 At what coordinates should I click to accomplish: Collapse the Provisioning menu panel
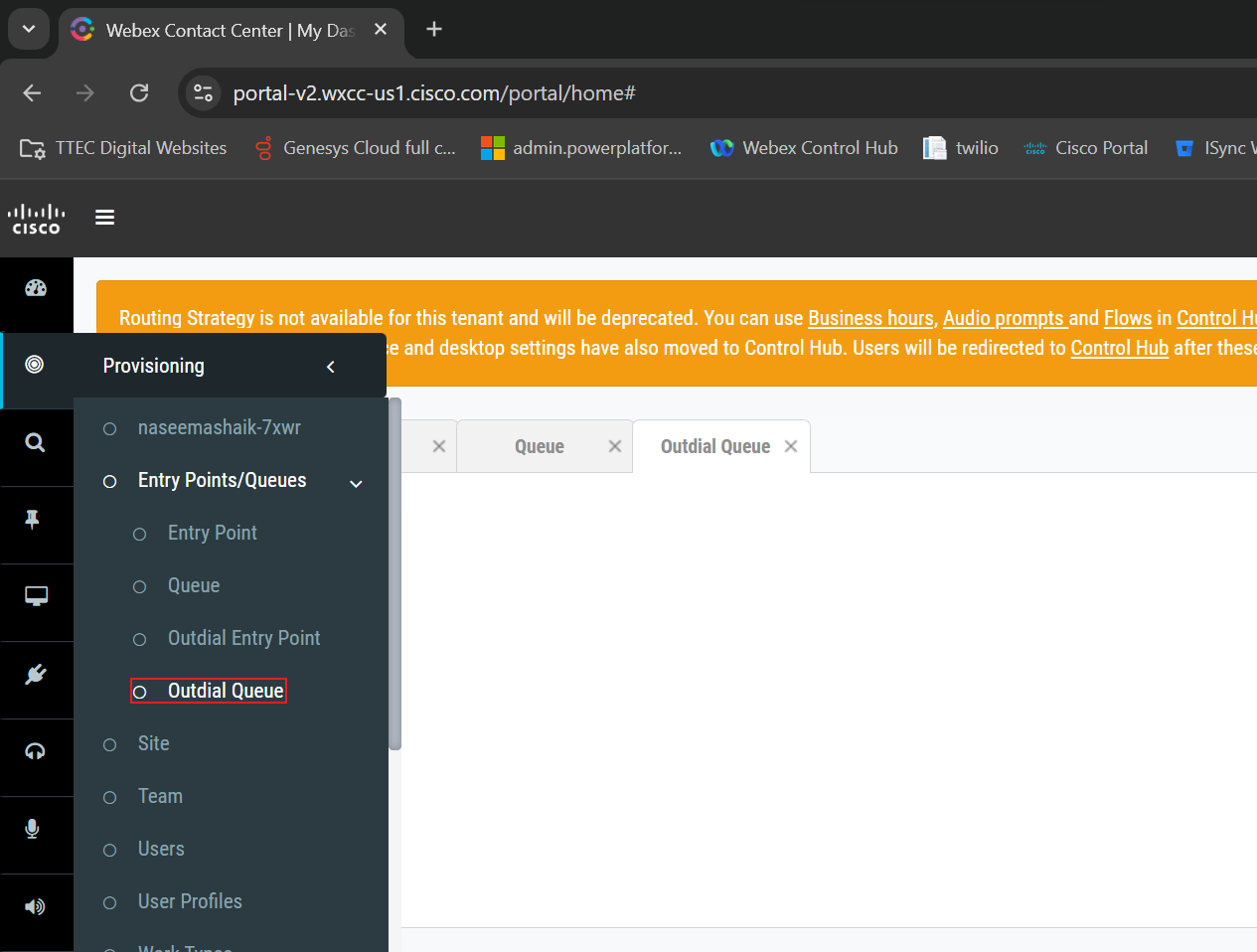point(331,367)
